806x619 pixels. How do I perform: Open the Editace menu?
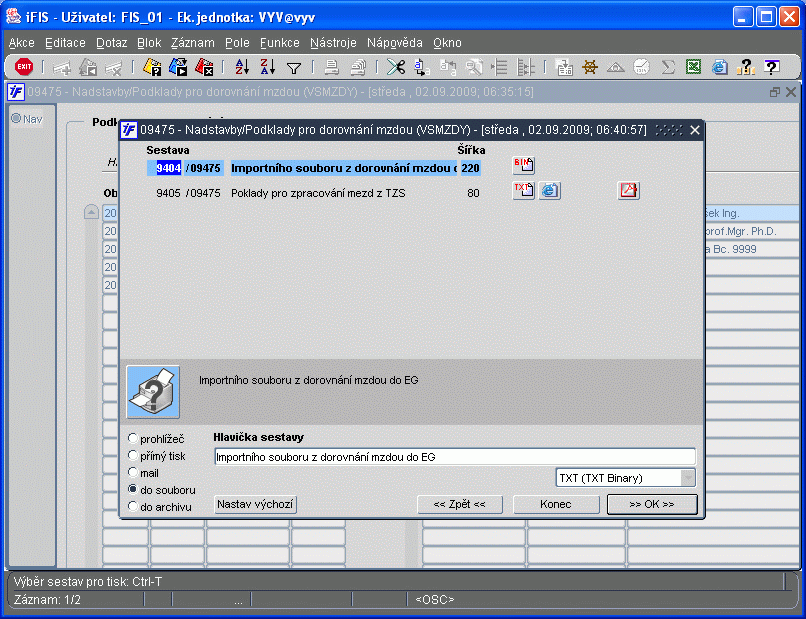pos(65,43)
